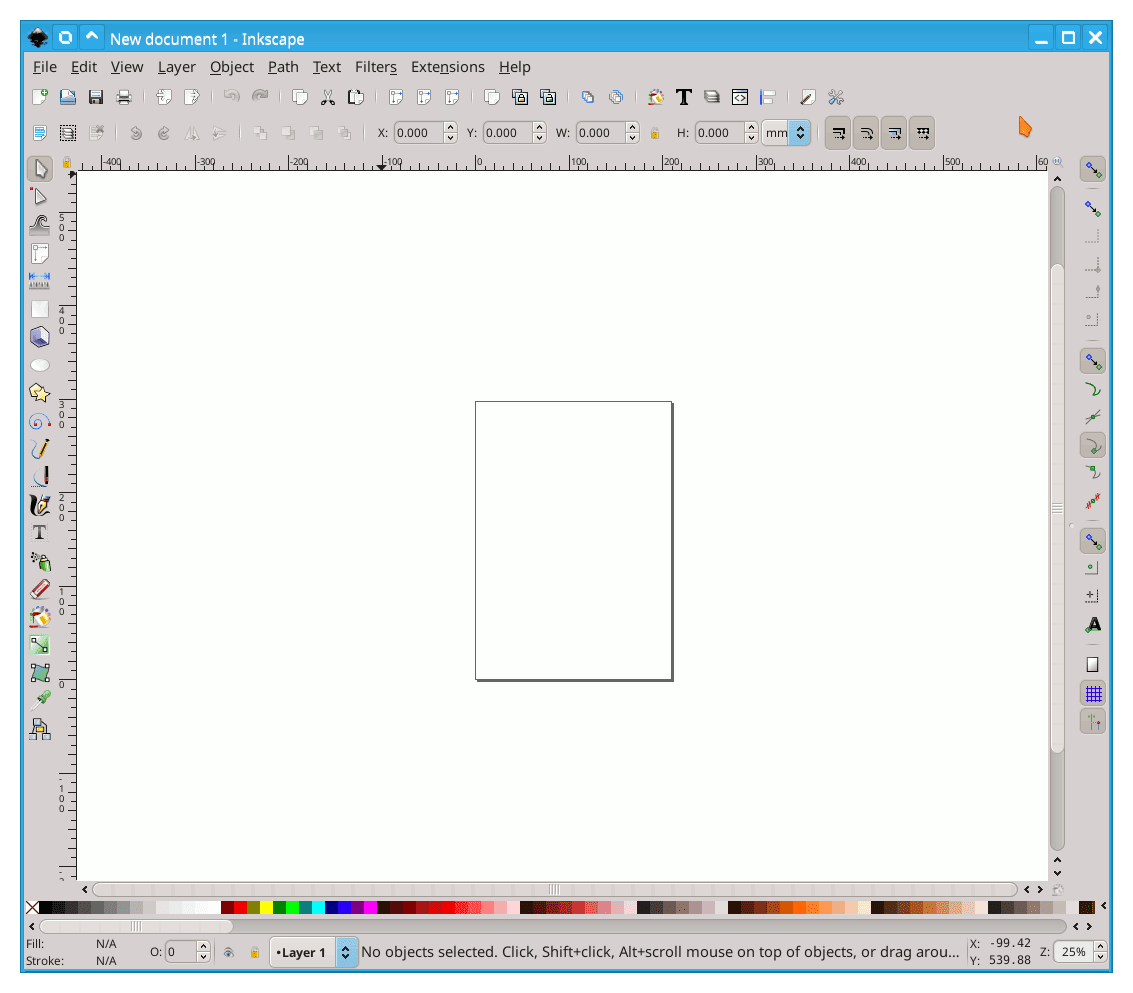Open the Filters menu

click(x=376, y=67)
